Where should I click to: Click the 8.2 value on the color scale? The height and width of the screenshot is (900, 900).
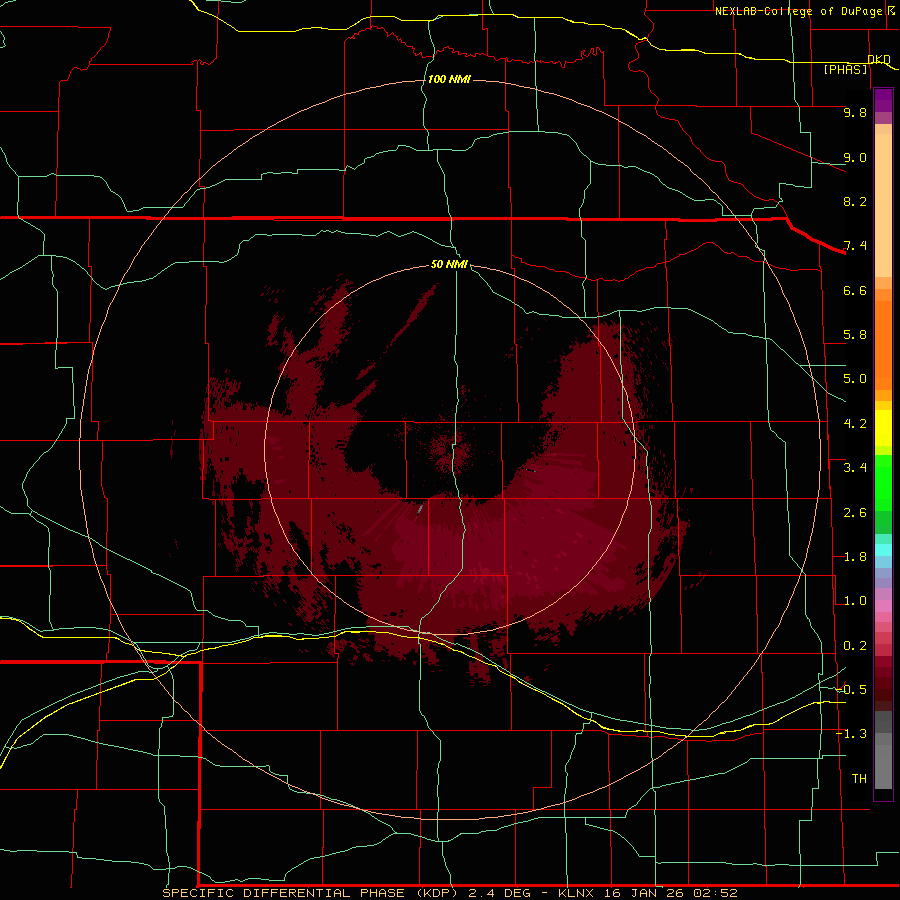pos(855,201)
